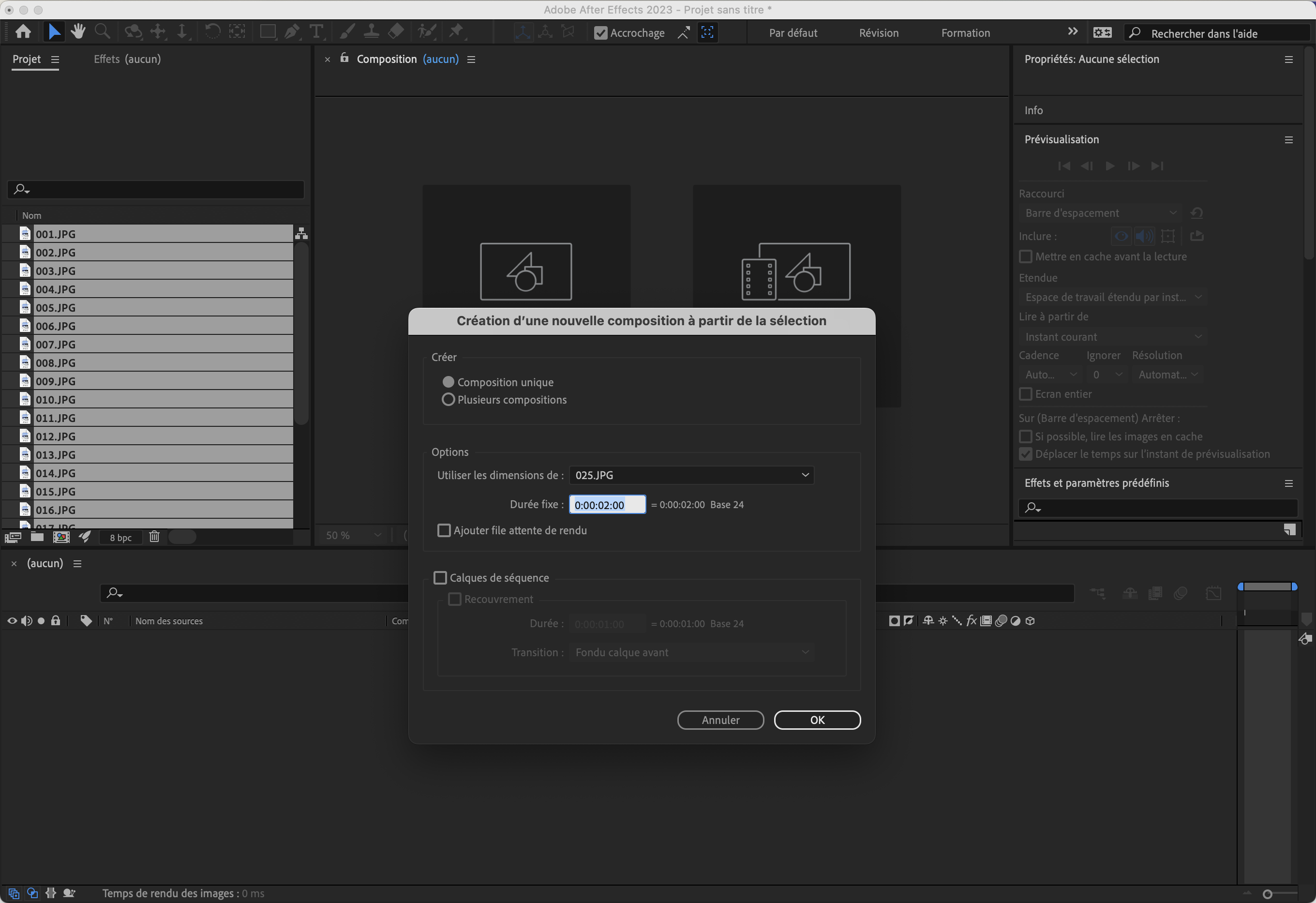
Task: Switch to the Effets tab
Action: click(106, 59)
